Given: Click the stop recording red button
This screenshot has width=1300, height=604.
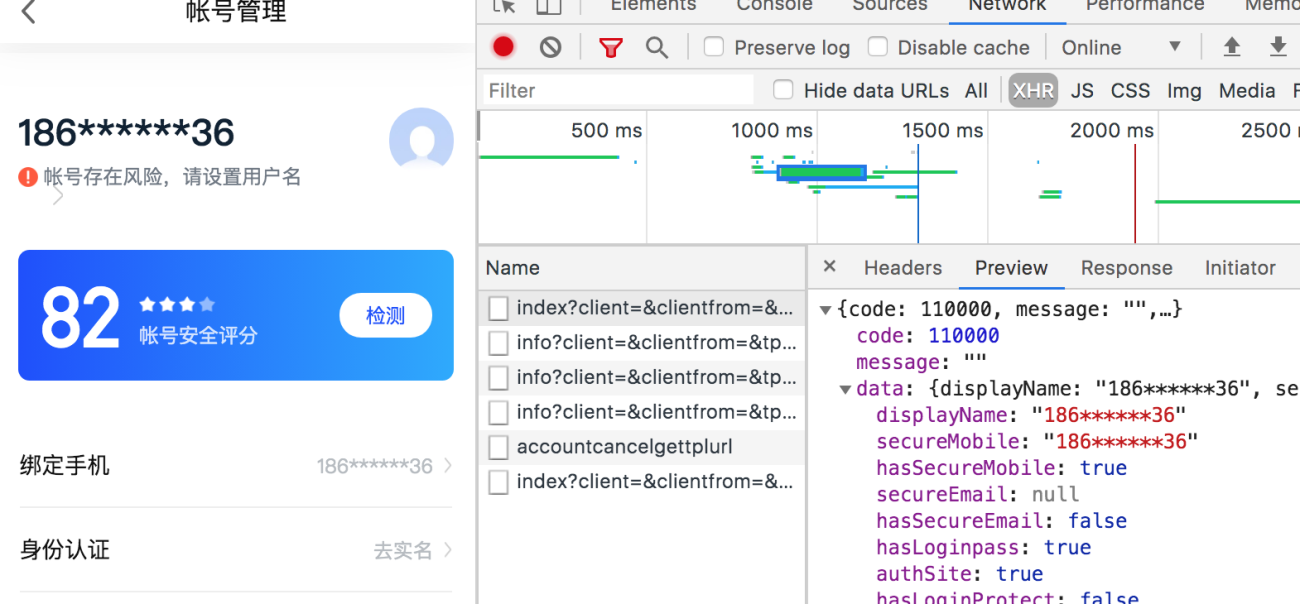Looking at the screenshot, I should (503, 47).
